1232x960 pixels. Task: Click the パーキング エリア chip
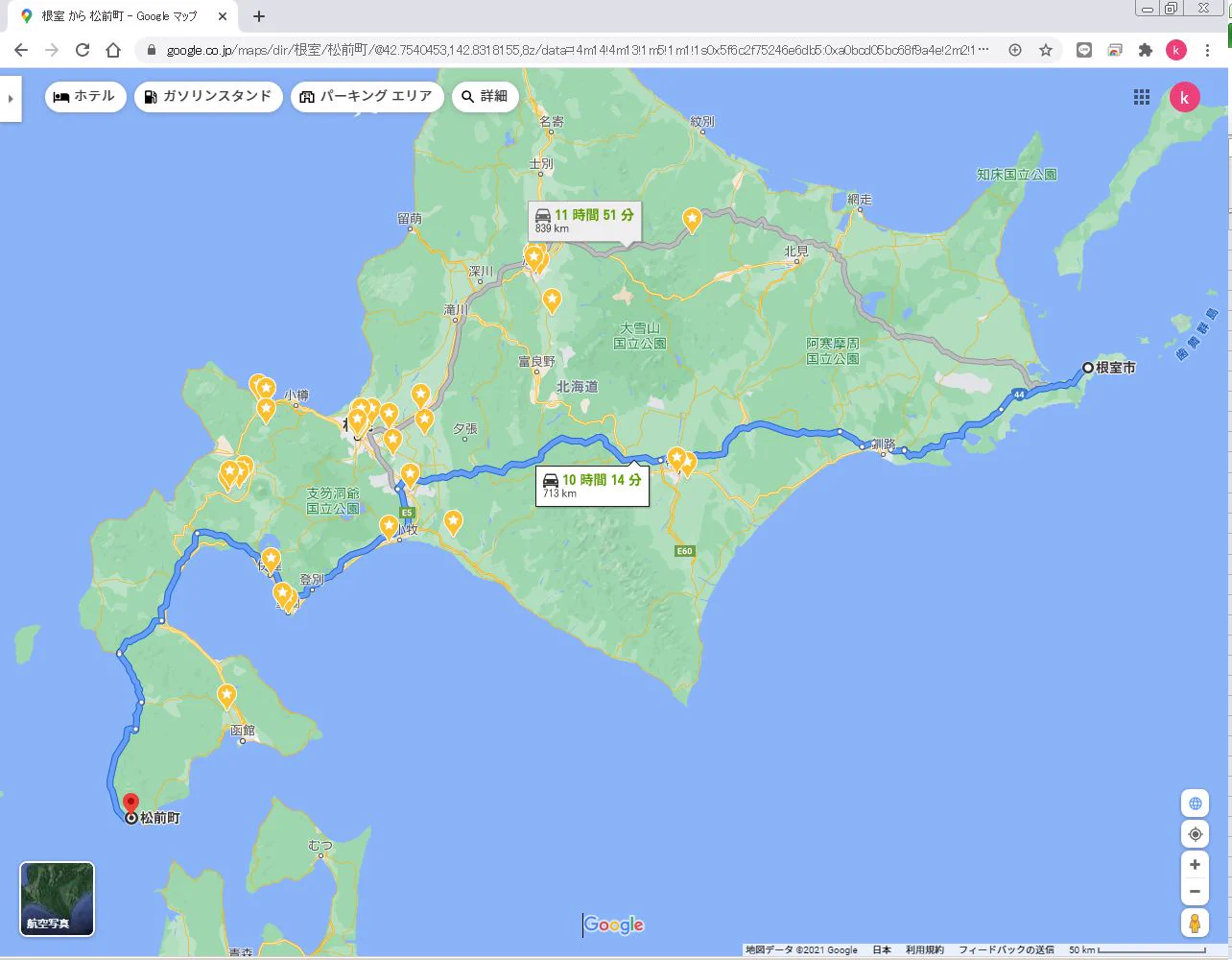(367, 97)
